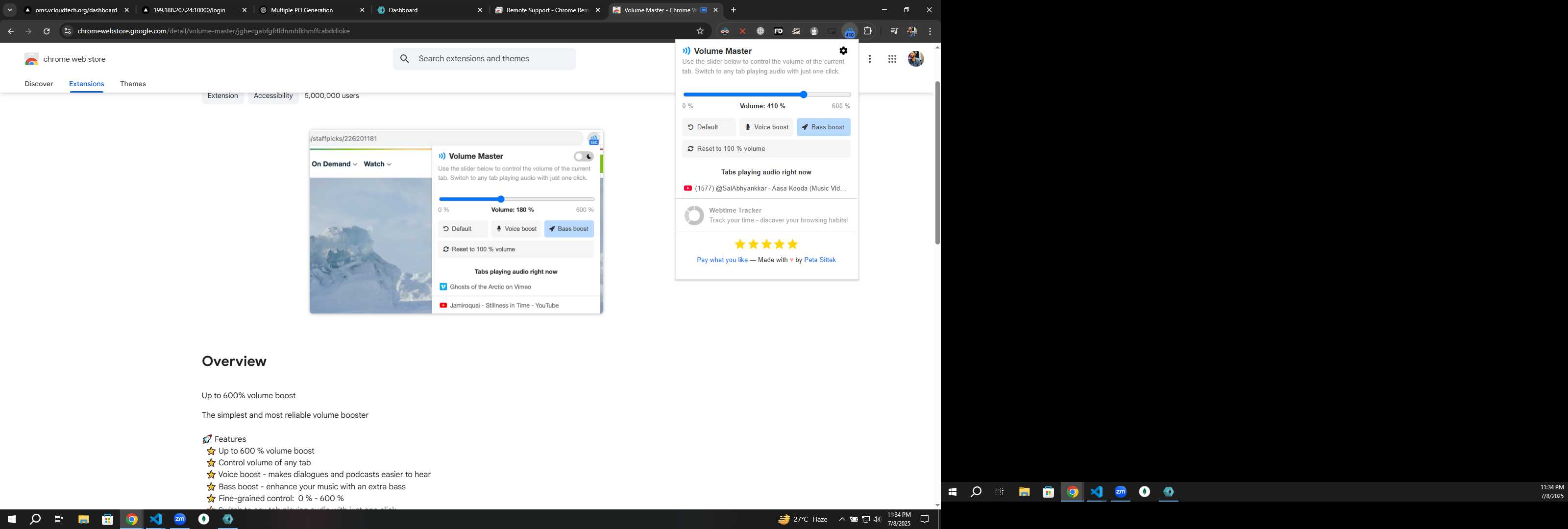The image size is (1568, 529).
Task: Bookmark this page with the star icon
Action: click(700, 31)
